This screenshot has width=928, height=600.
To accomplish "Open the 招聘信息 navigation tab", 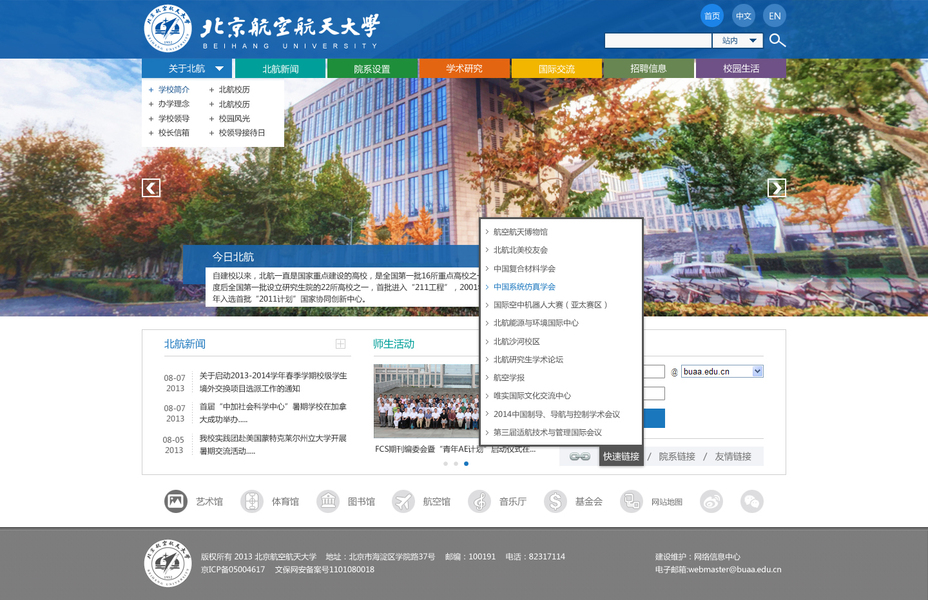I will (649, 69).
